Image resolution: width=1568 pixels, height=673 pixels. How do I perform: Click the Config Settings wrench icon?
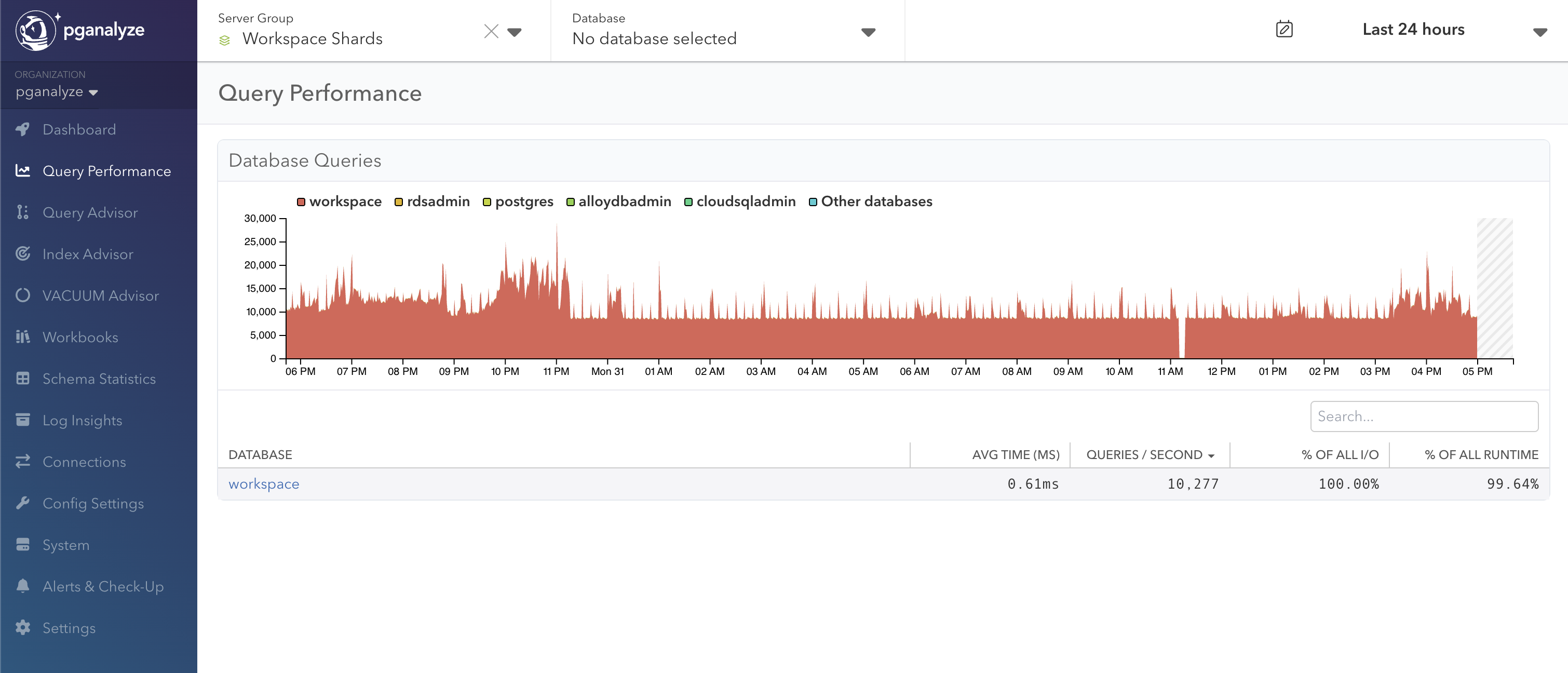point(22,503)
